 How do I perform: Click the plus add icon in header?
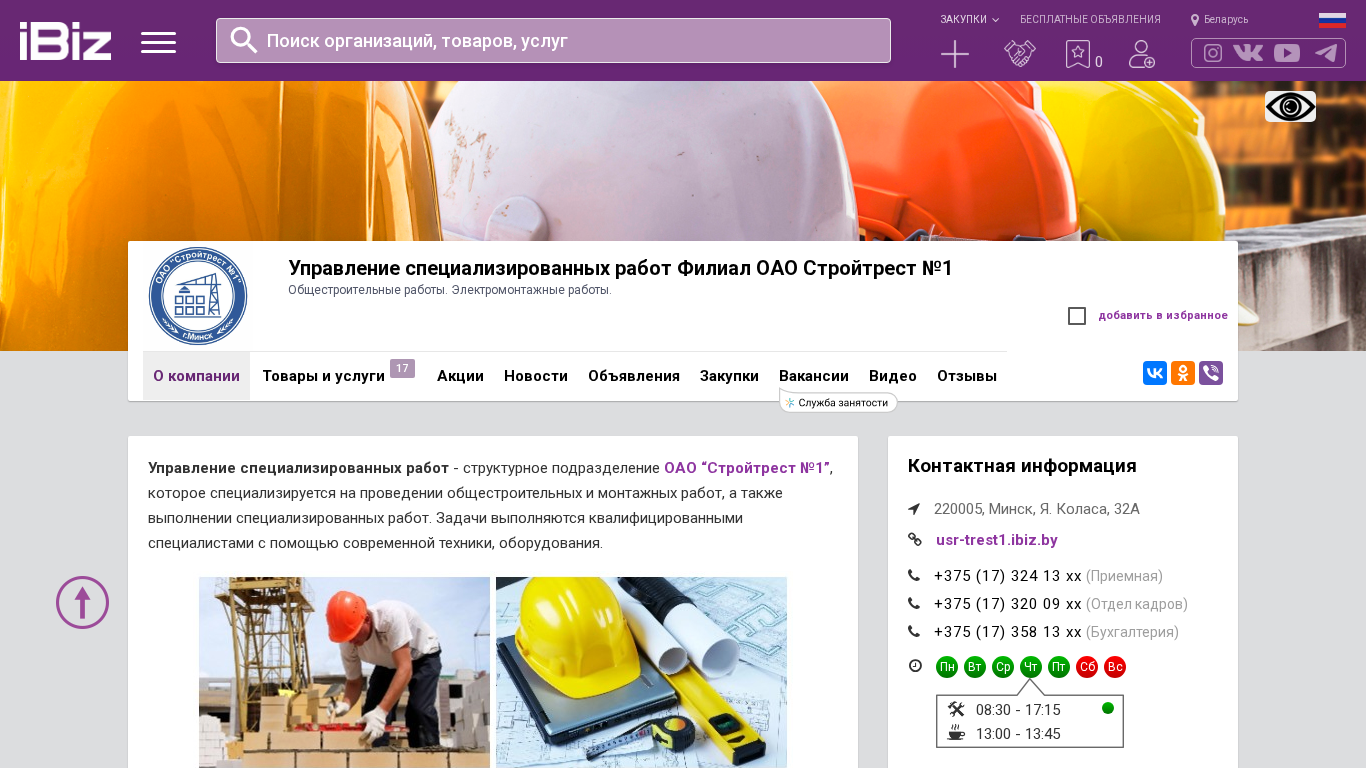(955, 54)
